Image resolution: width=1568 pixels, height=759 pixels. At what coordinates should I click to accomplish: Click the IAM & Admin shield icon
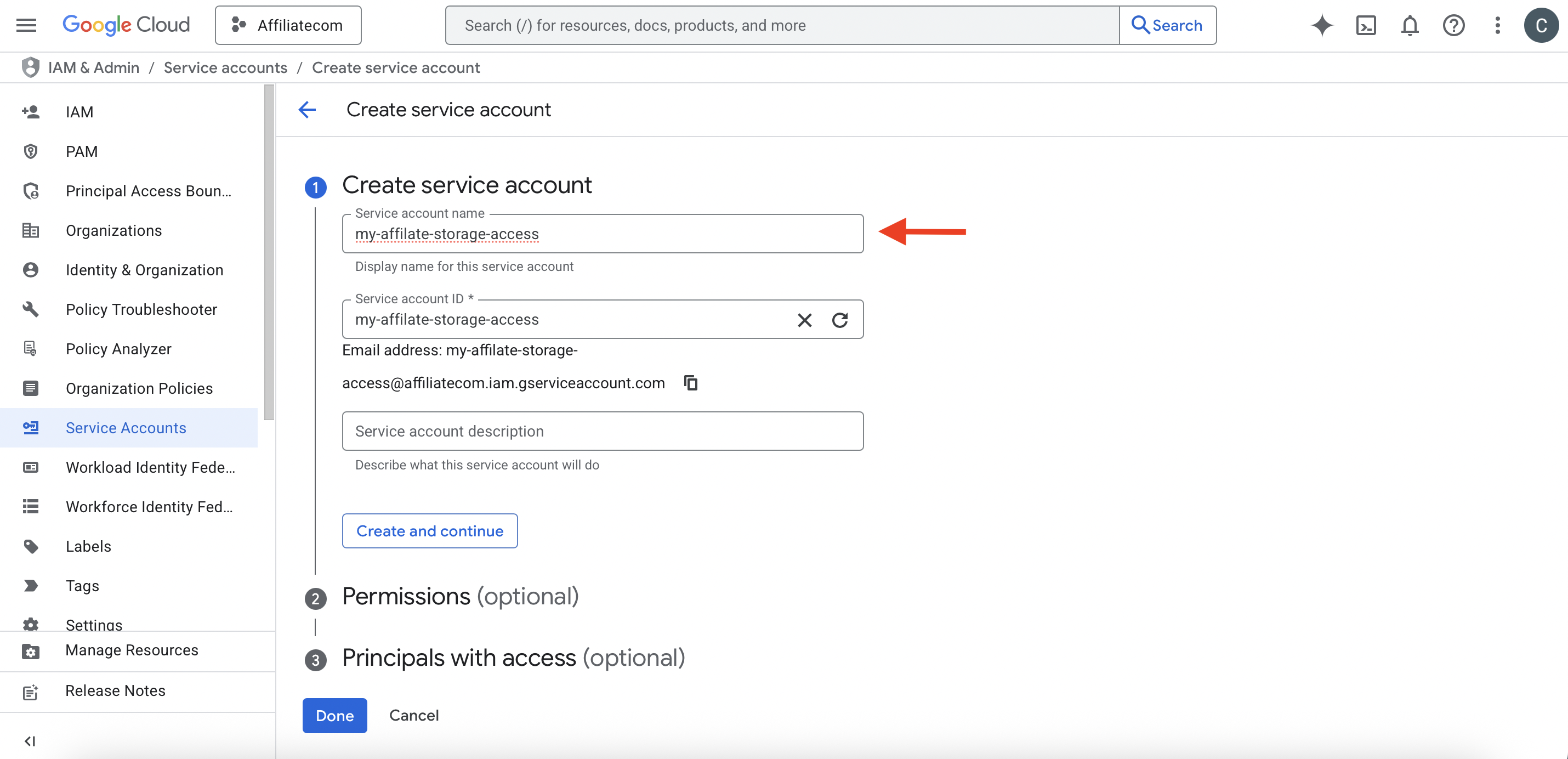31,67
